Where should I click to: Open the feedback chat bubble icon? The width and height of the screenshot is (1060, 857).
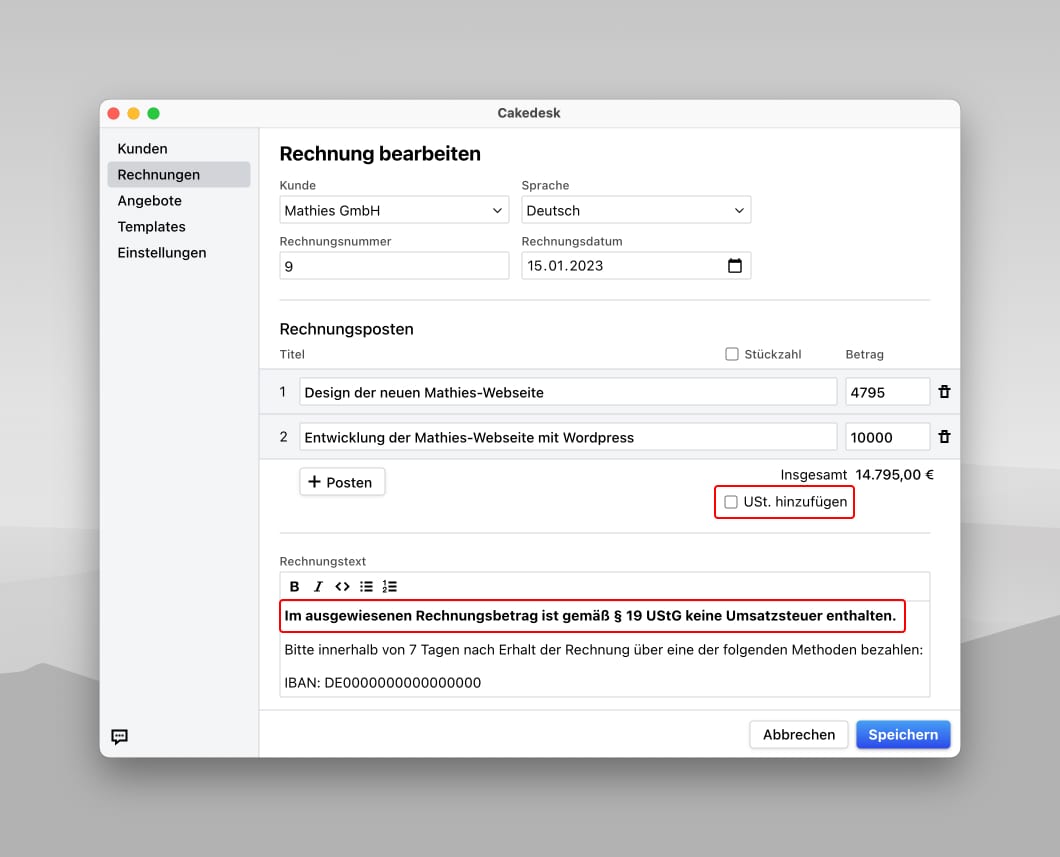tap(119, 737)
